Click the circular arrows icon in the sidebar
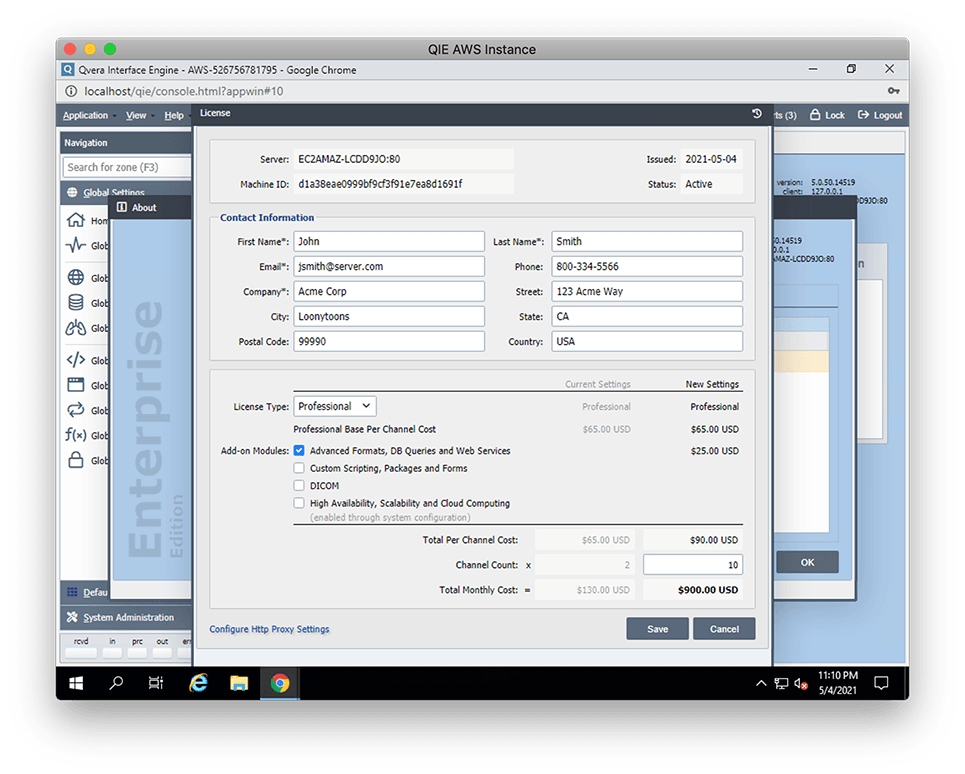965x774 pixels. (x=76, y=410)
